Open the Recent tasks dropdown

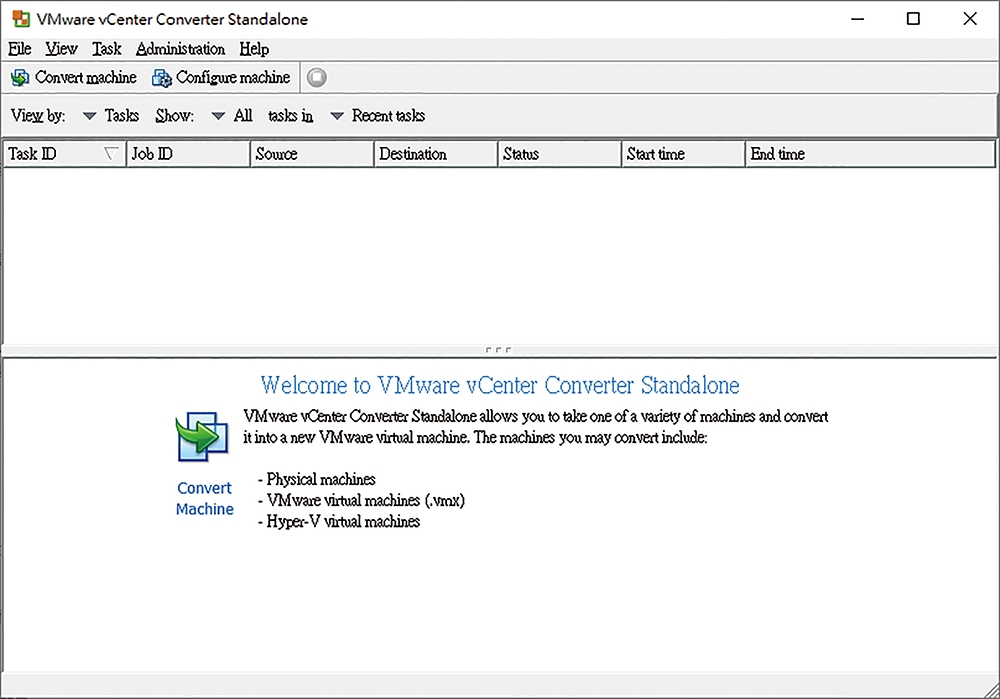(337, 116)
